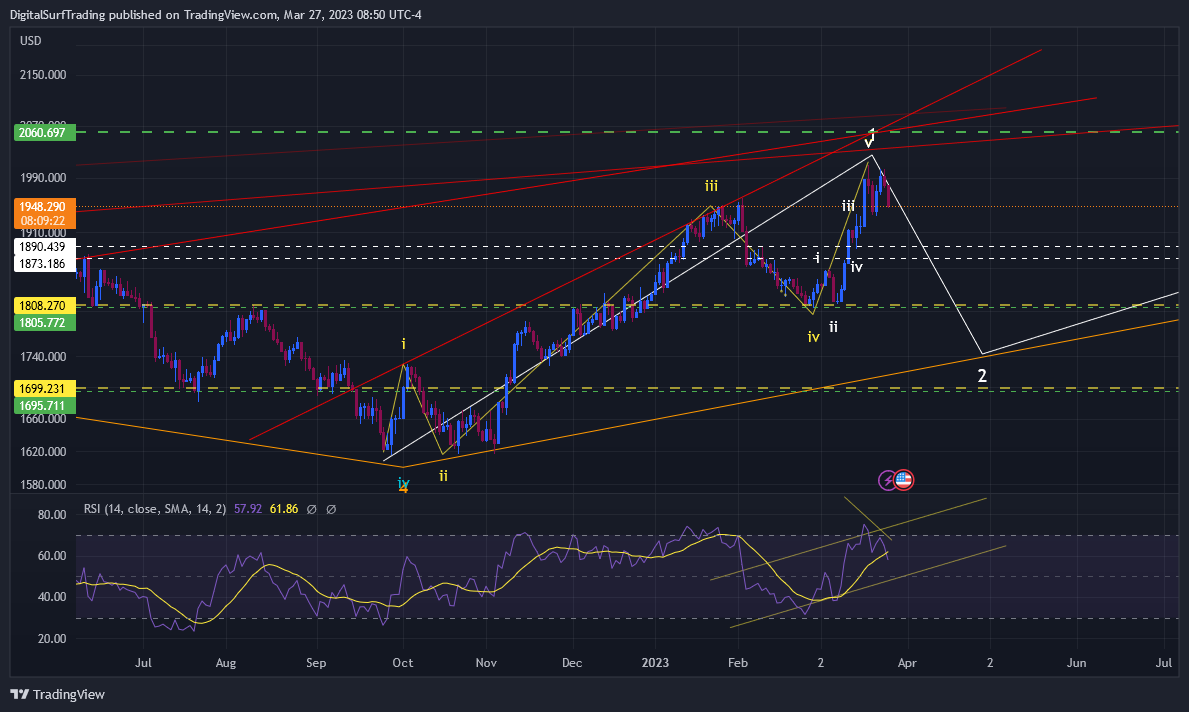Click the USD currency label on price axis
The image size is (1189, 712).
click(x=30, y=41)
